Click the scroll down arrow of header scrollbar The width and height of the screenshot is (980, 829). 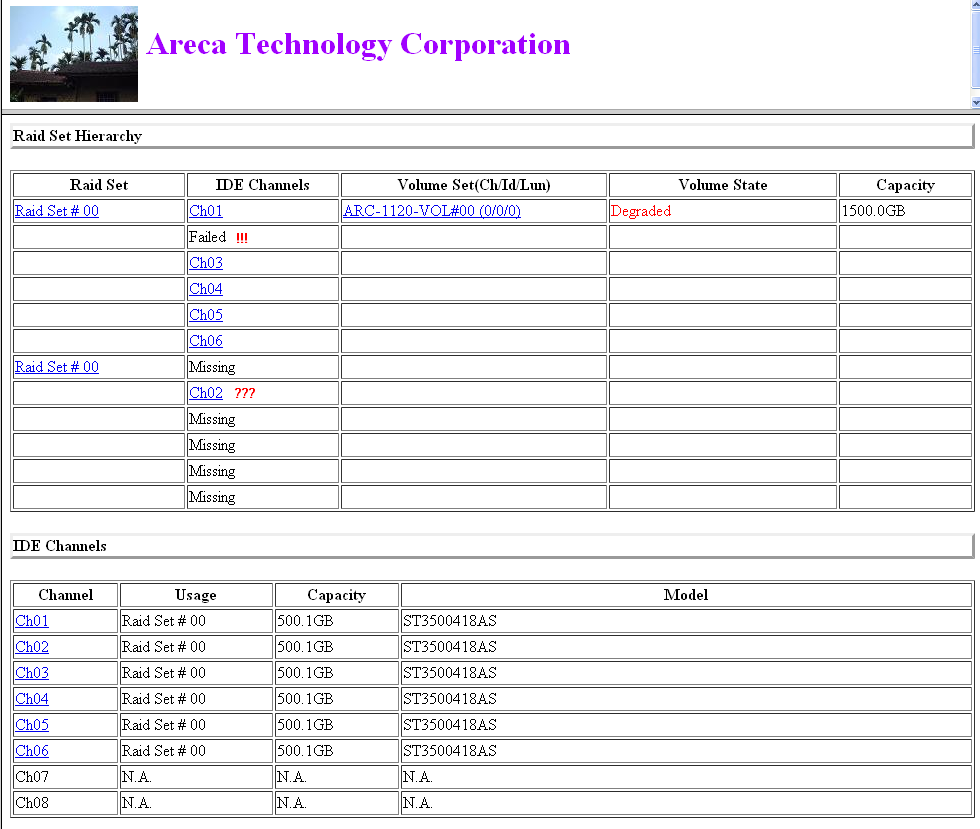click(976, 103)
